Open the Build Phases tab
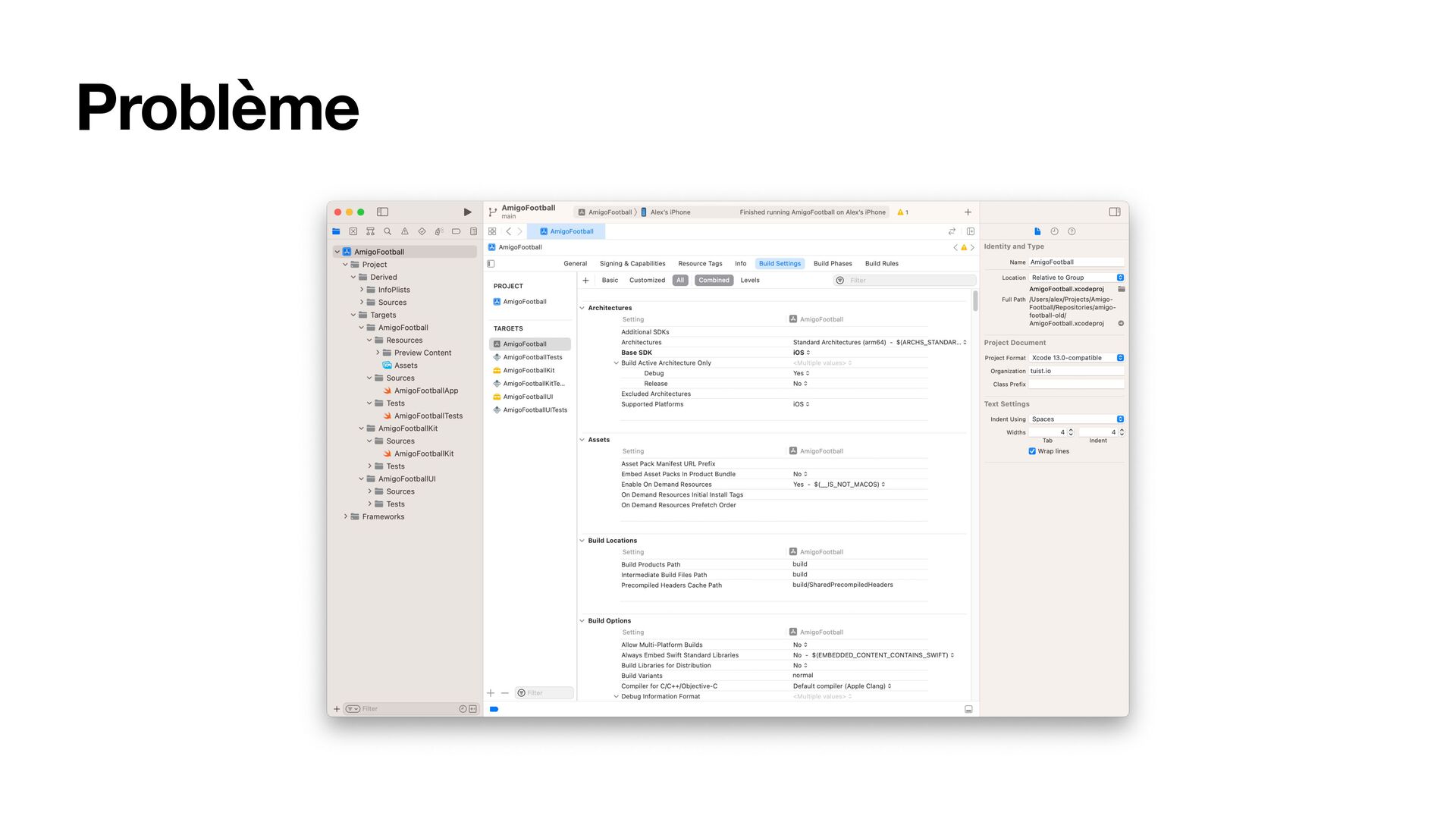The height and width of the screenshot is (819, 1456). click(x=833, y=264)
